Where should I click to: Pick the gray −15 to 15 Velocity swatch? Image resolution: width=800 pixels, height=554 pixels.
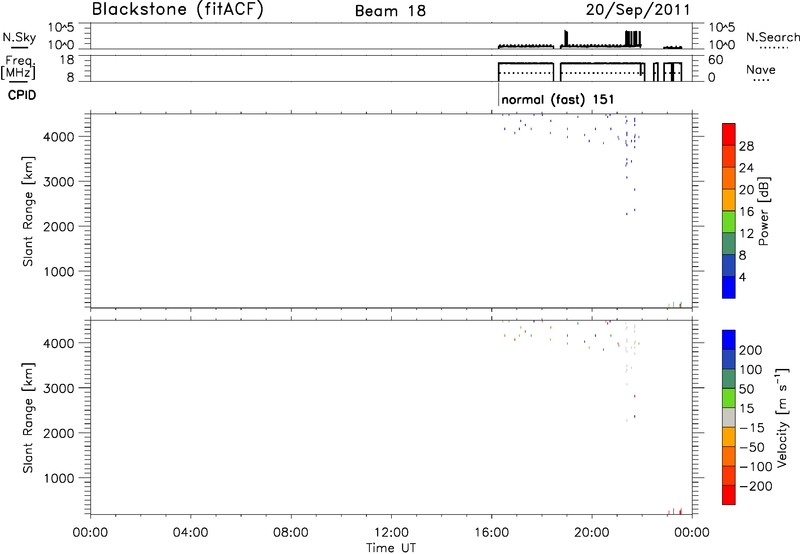click(729, 417)
